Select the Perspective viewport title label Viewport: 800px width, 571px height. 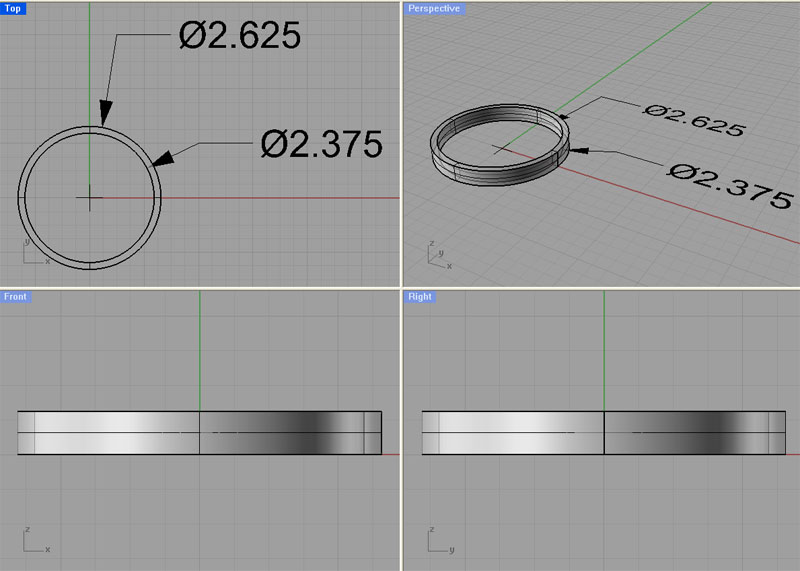[434, 8]
